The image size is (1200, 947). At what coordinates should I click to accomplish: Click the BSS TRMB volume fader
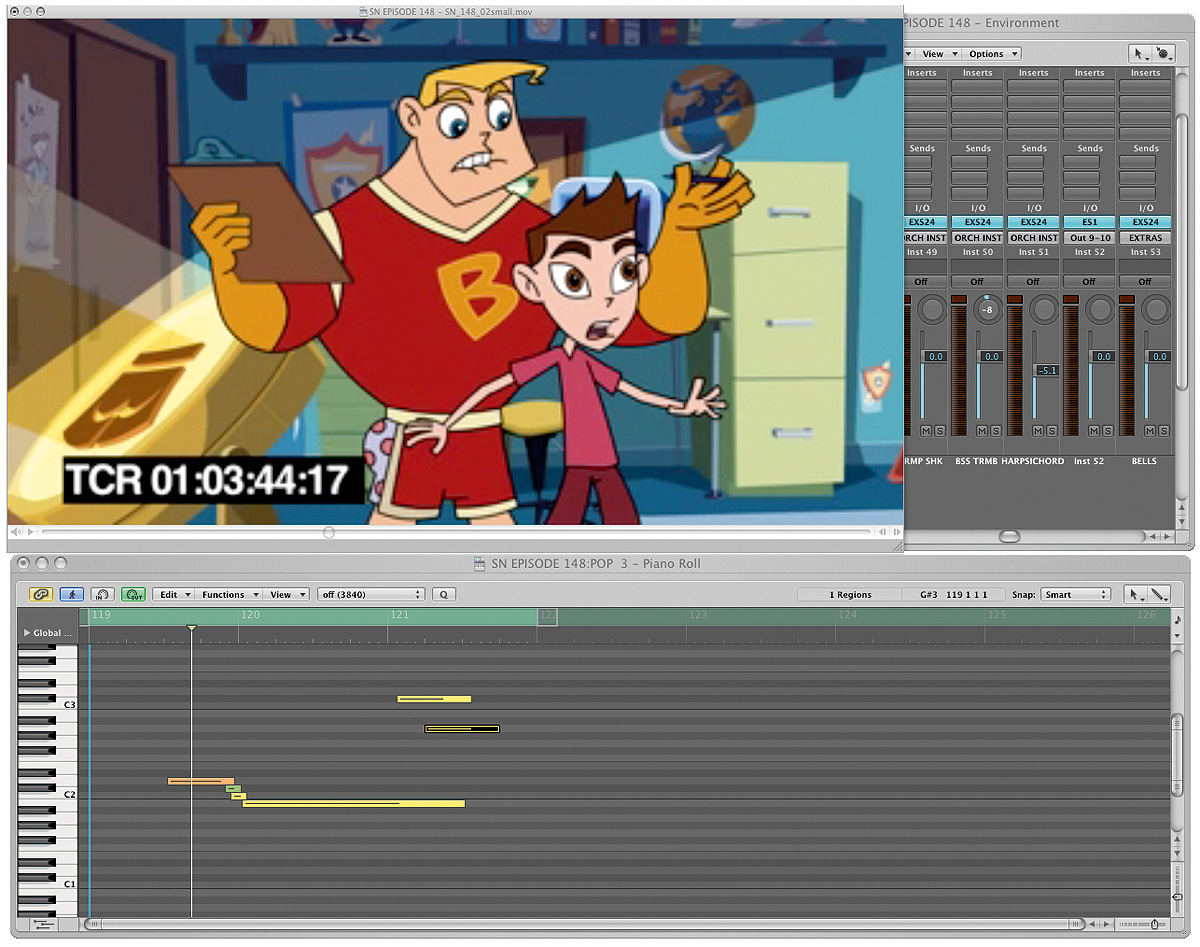pyautogui.click(x=990, y=356)
